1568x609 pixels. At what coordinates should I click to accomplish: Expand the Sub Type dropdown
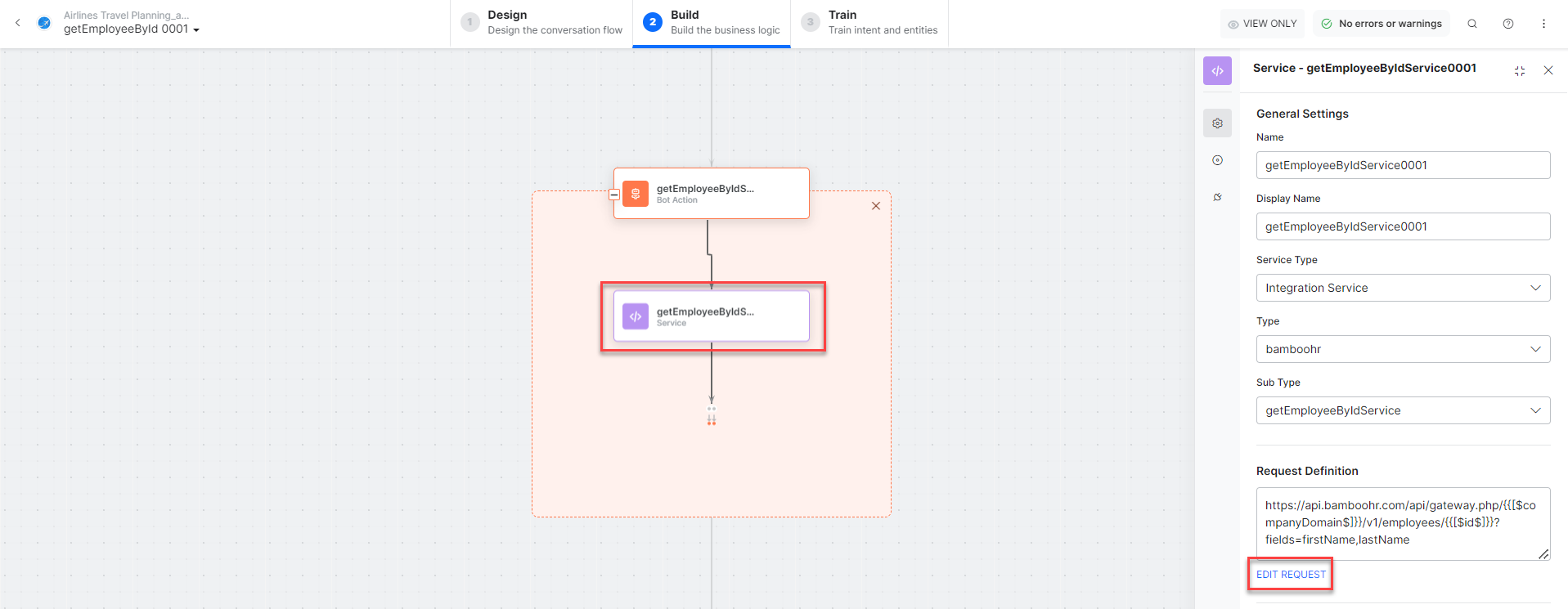click(x=1402, y=410)
